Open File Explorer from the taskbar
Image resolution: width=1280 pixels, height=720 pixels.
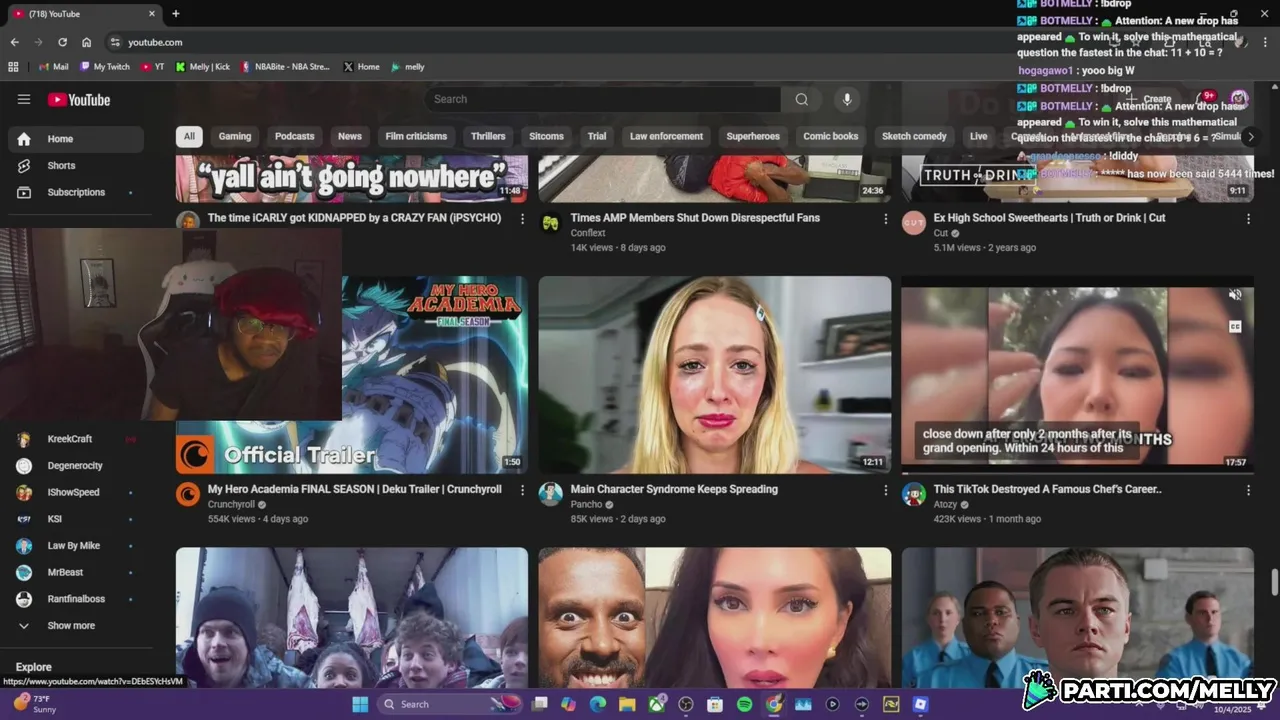(627, 704)
